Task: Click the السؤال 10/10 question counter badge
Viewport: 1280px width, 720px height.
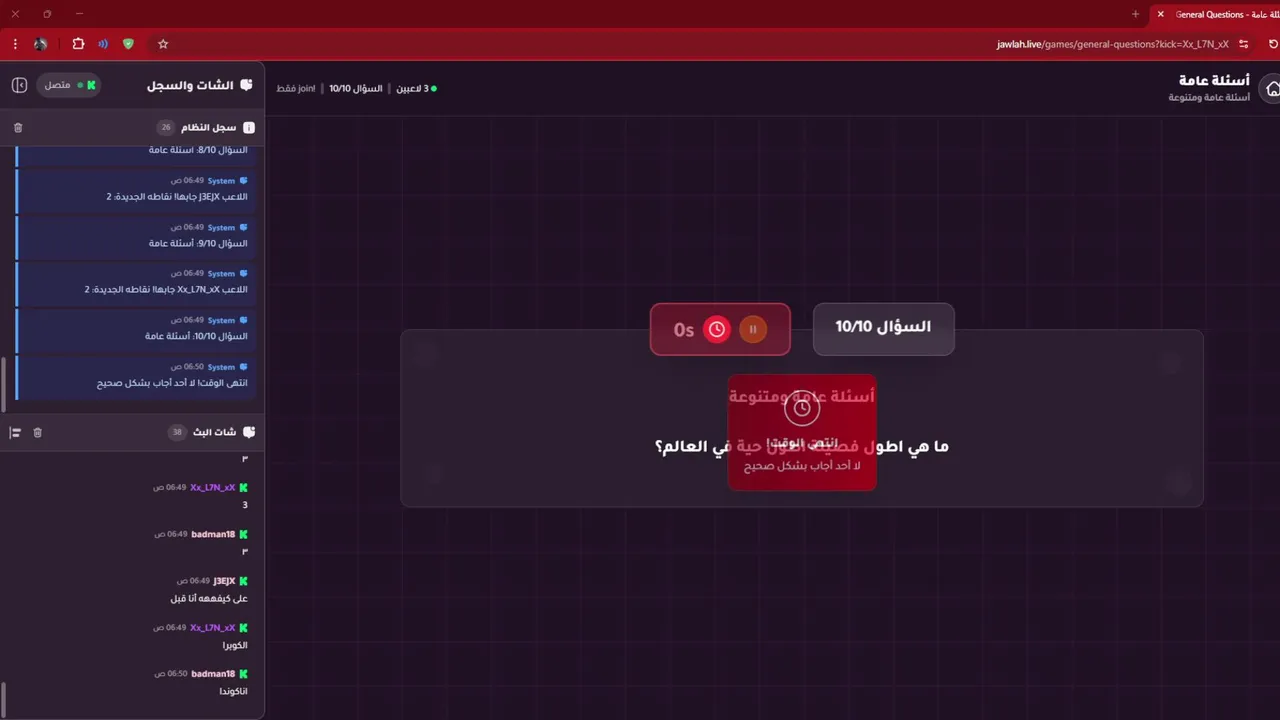Action: tap(883, 328)
